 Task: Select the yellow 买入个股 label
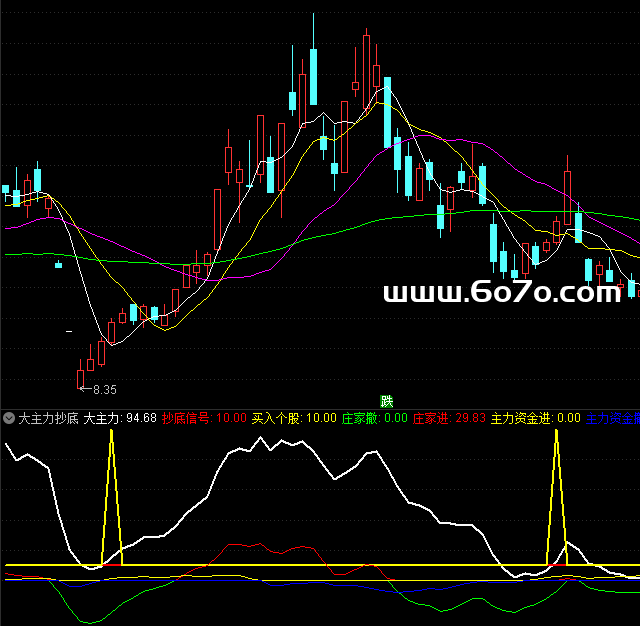point(277,418)
